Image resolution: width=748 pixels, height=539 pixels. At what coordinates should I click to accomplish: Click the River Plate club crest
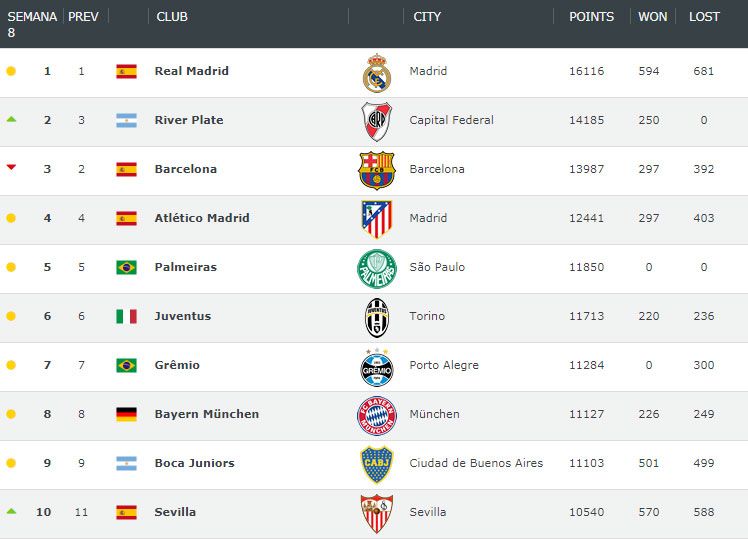[x=377, y=121]
